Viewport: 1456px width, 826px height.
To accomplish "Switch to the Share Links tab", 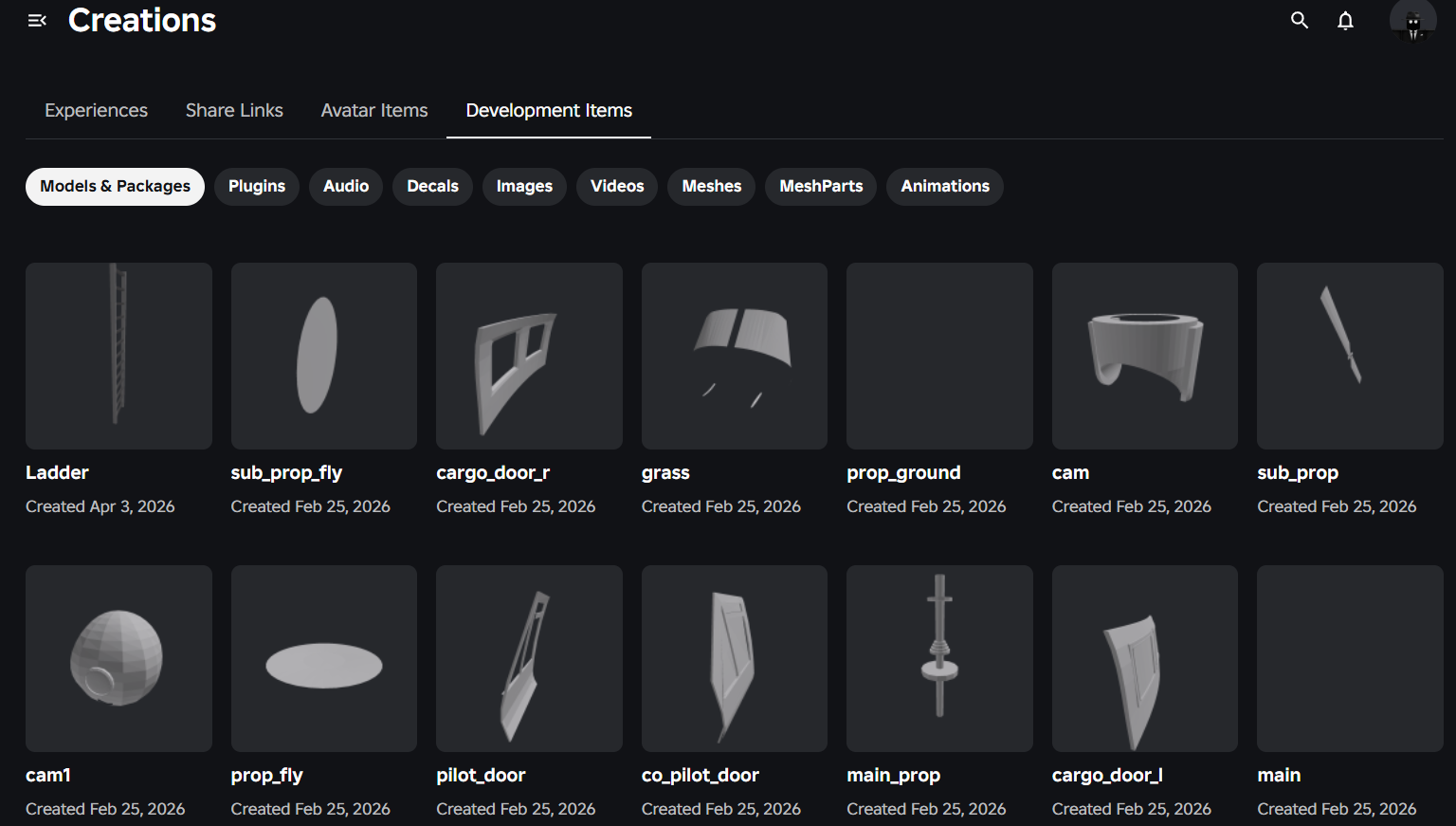I will [x=234, y=110].
